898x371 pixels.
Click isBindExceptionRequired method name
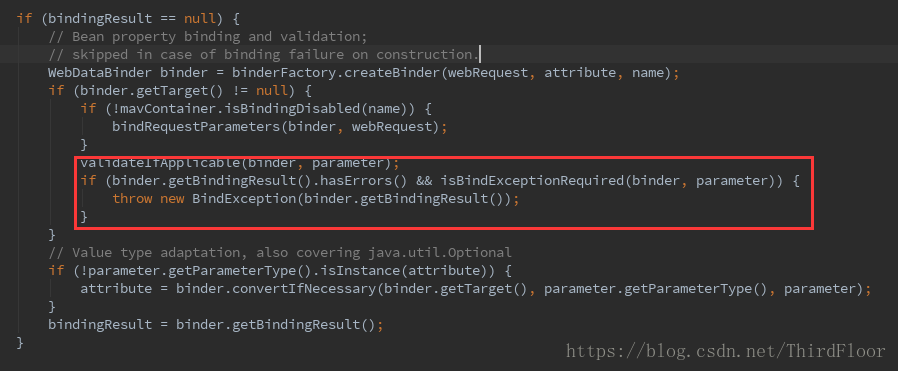[532, 181]
